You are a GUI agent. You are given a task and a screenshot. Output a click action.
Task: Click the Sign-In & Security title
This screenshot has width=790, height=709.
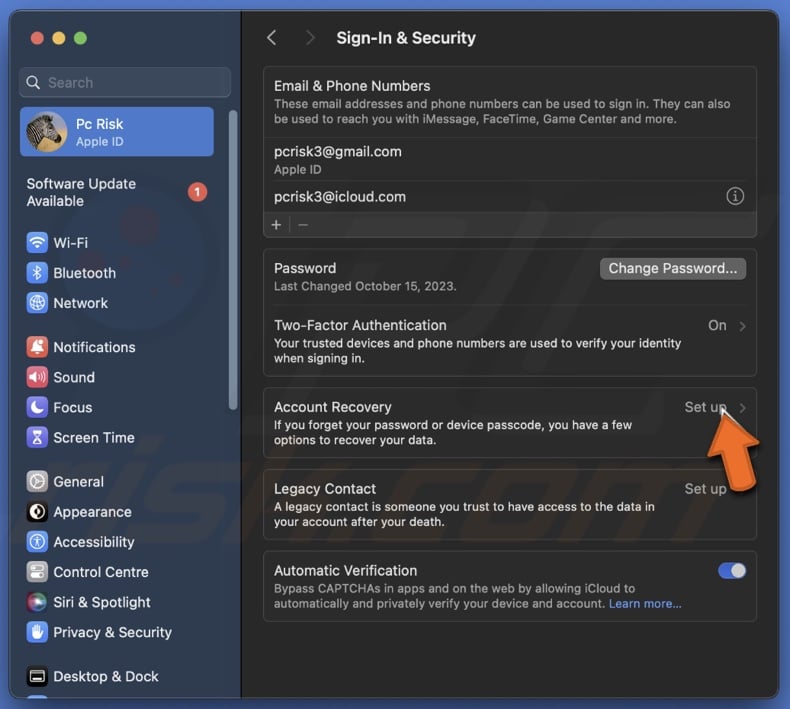tap(406, 38)
